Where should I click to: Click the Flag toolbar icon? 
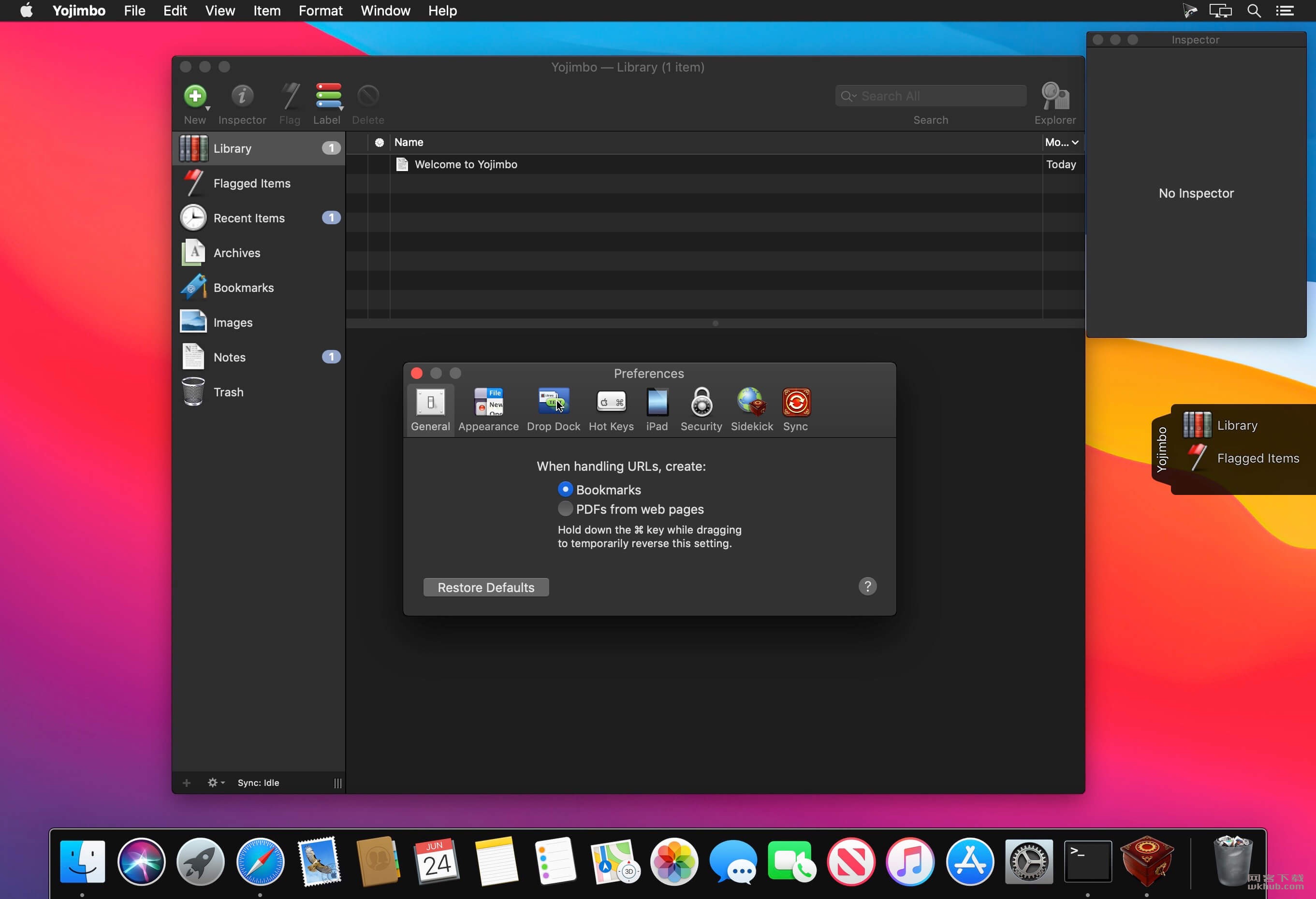tap(290, 97)
